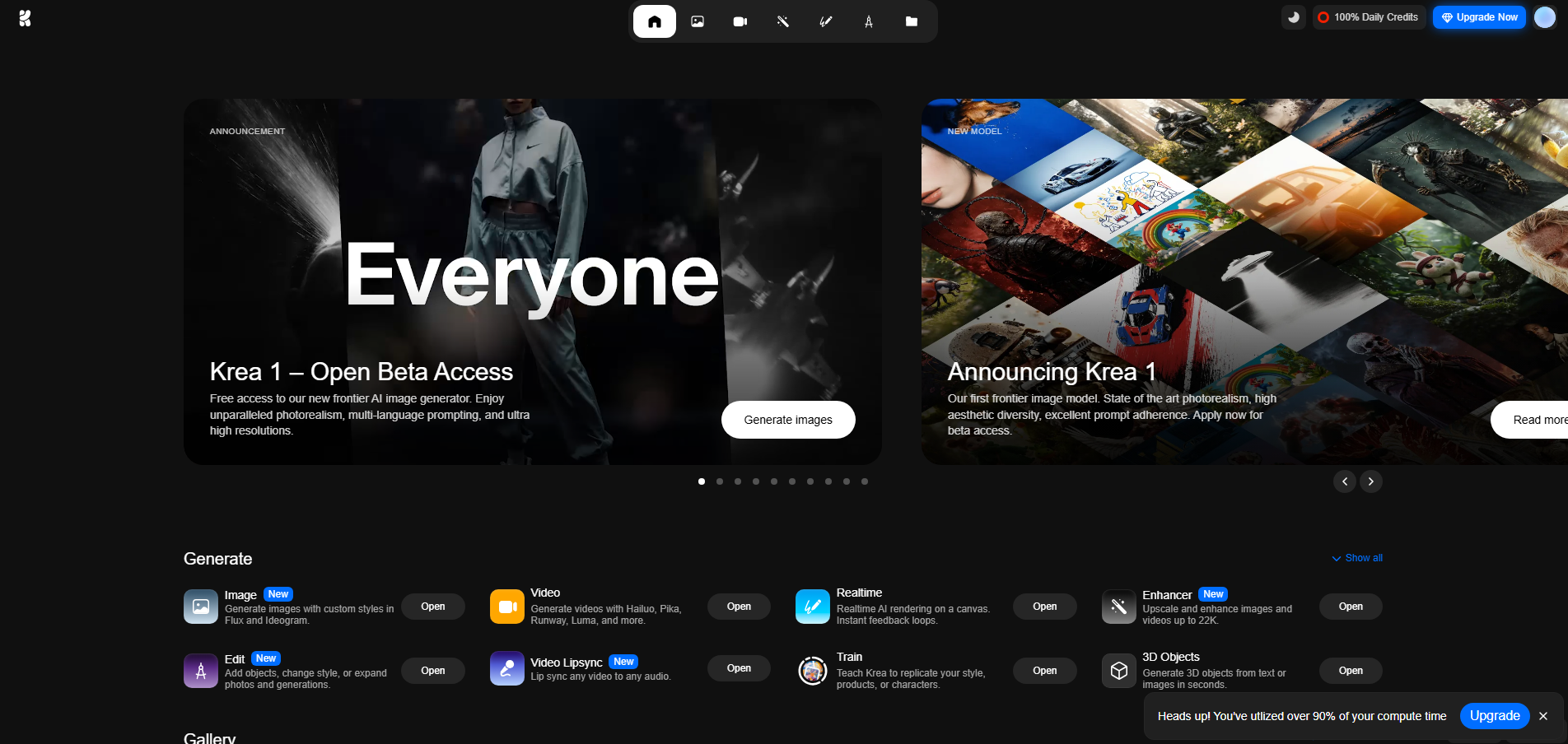Toggle dark mode moon icon

(1294, 17)
